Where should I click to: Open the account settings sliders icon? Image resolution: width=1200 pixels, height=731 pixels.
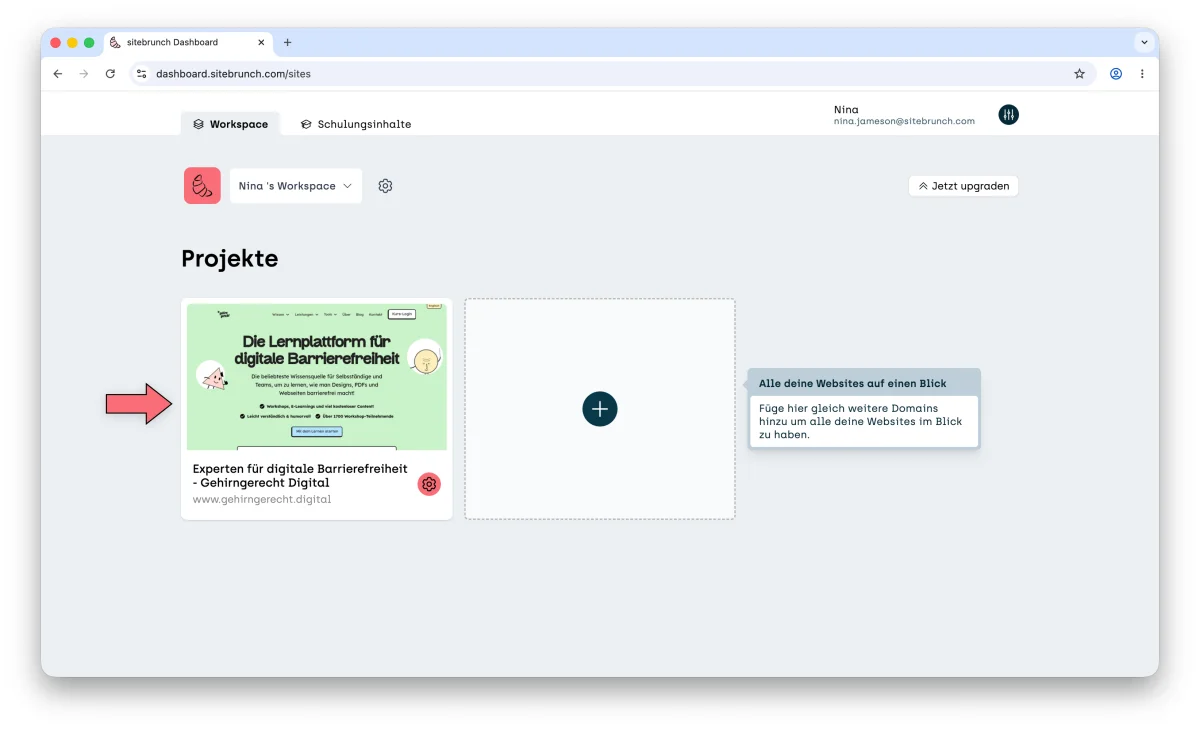click(x=1008, y=115)
